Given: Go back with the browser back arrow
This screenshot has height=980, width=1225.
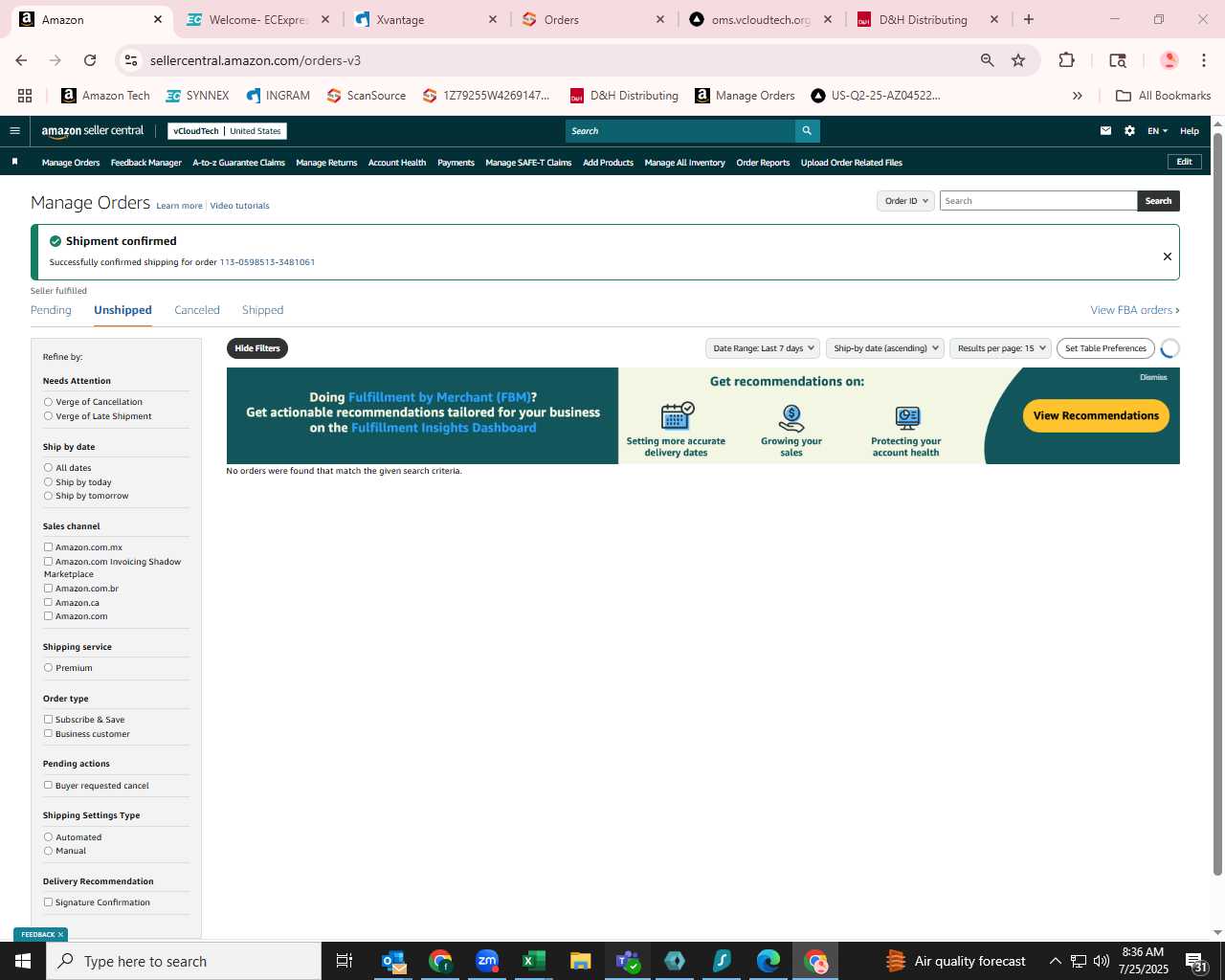Looking at the screenshot, I should [21, 60].
